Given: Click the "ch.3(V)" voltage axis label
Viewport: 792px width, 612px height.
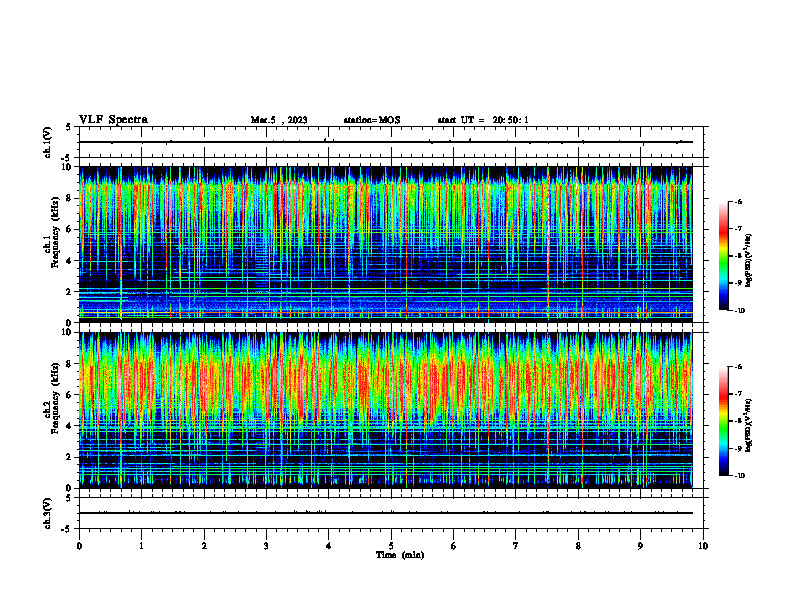Looking at the screenshot, I should pos(48,513).
